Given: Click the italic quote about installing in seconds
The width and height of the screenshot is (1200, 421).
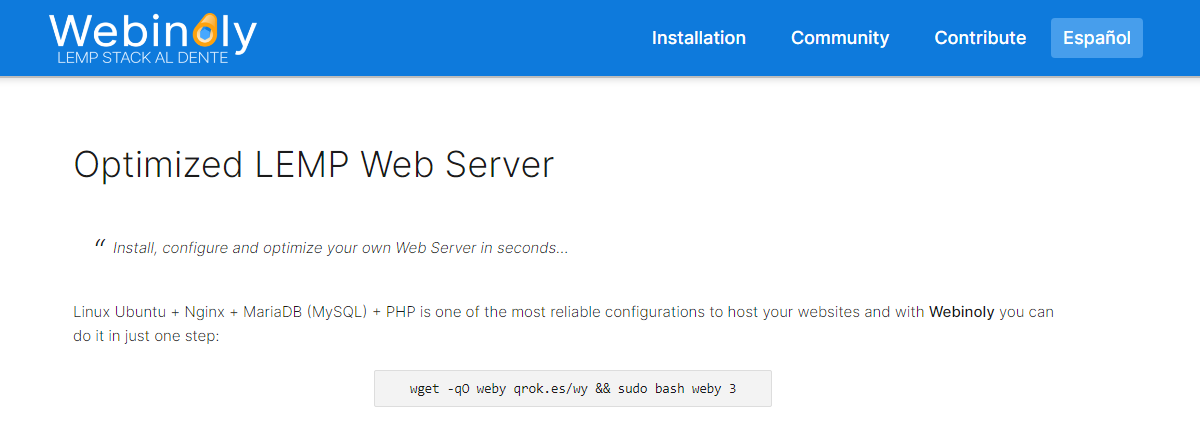Looking at the screenshot, I should [x=341, y=248].
